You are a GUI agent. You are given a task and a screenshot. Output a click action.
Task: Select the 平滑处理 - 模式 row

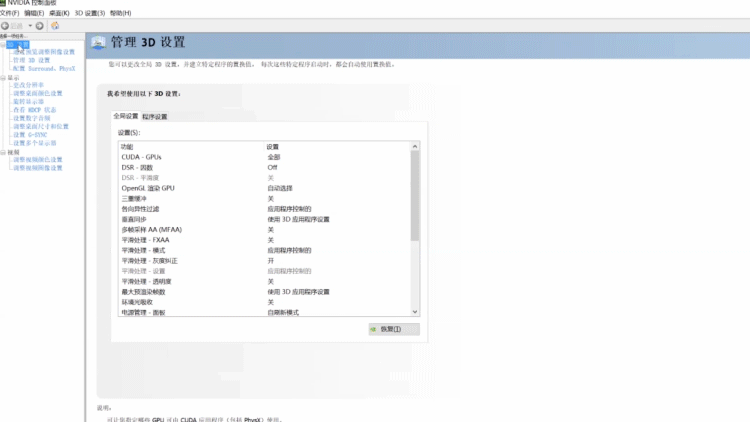(x=265, y=250)
